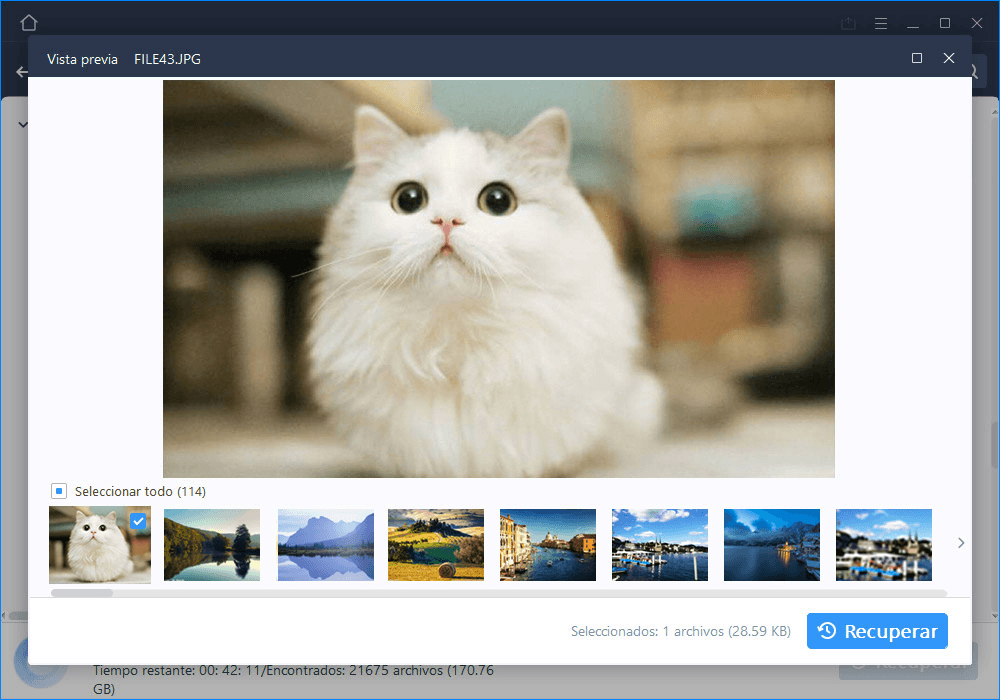The height and width of the screenshot is (700, 1000).
Task: Maximize the main application window
Action: point(945,22)
